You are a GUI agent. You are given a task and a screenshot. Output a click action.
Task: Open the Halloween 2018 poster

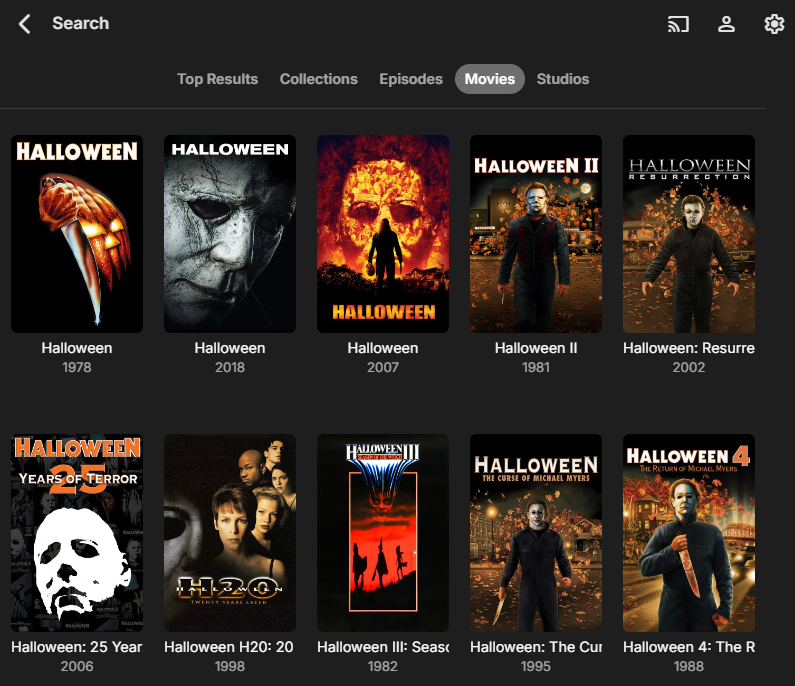(x=230, y=234)
